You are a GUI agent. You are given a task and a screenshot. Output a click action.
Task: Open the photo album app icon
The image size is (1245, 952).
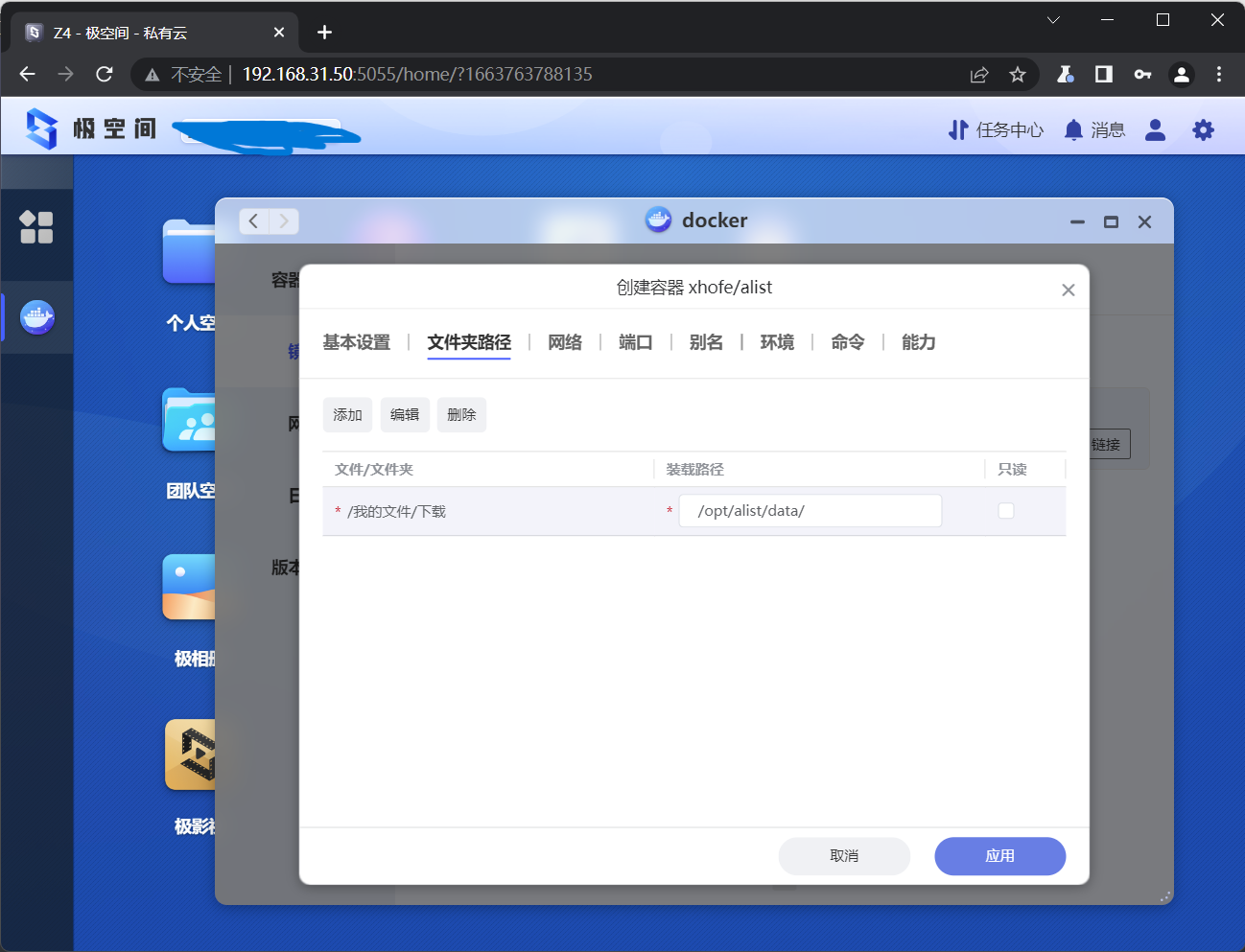click(x=189, y=588)
